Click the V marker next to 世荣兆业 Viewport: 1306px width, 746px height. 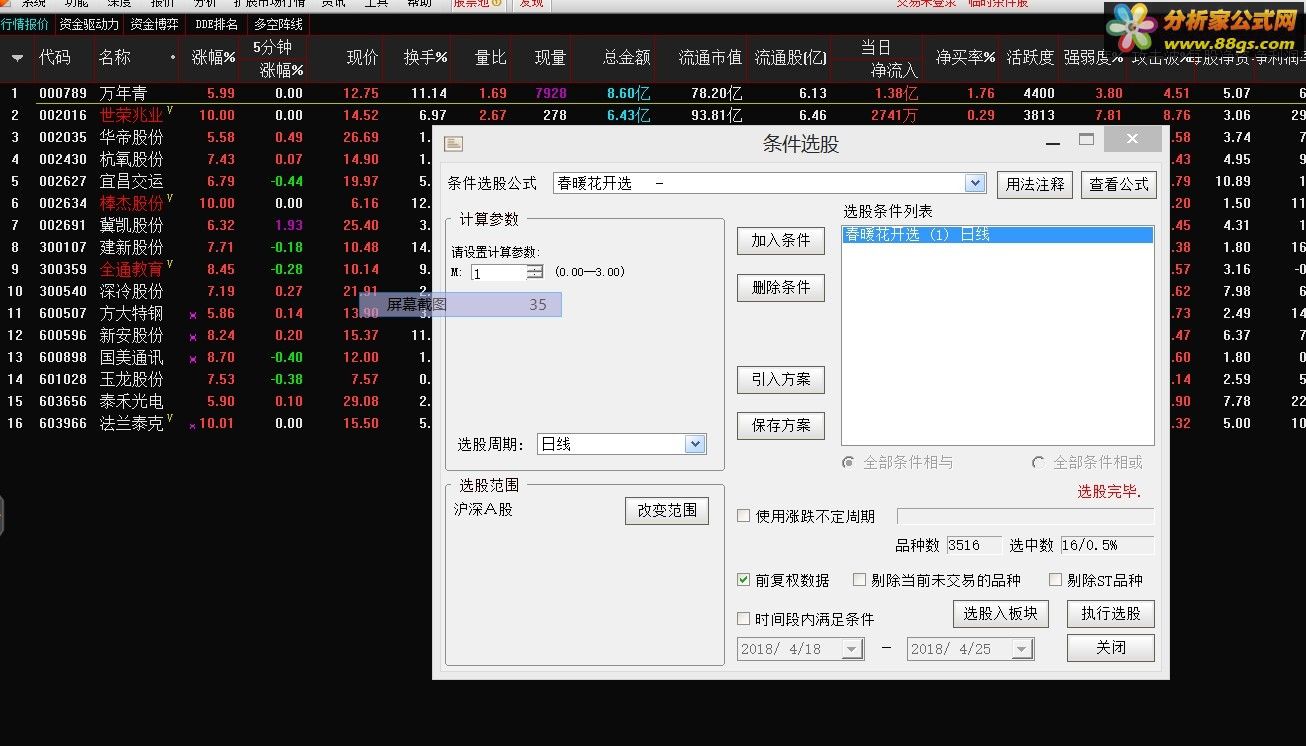170,111
